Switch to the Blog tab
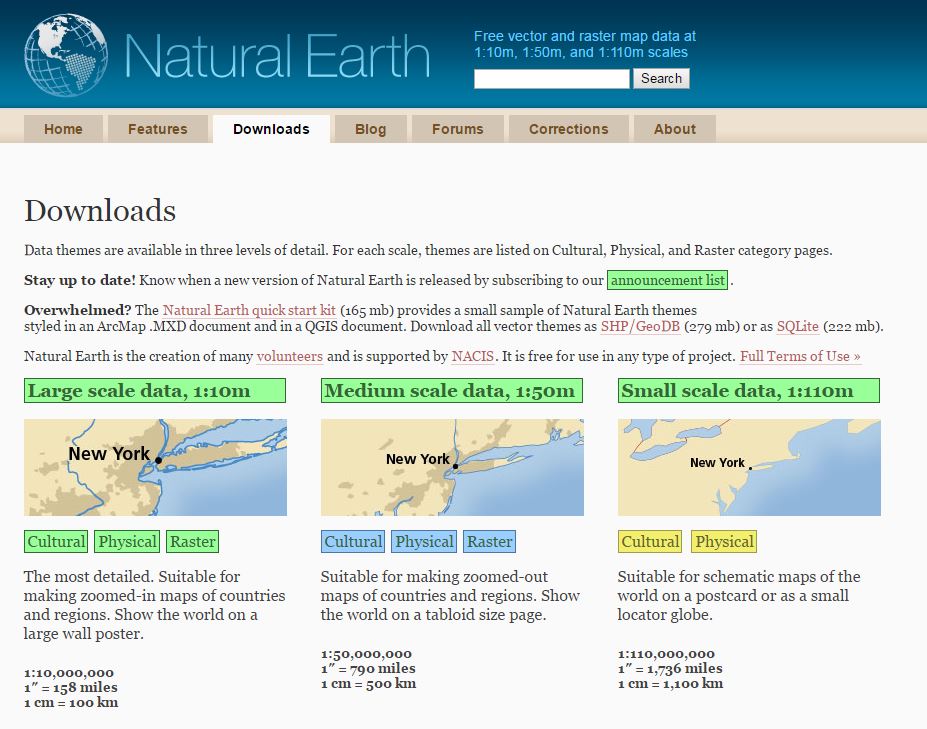 370,129
